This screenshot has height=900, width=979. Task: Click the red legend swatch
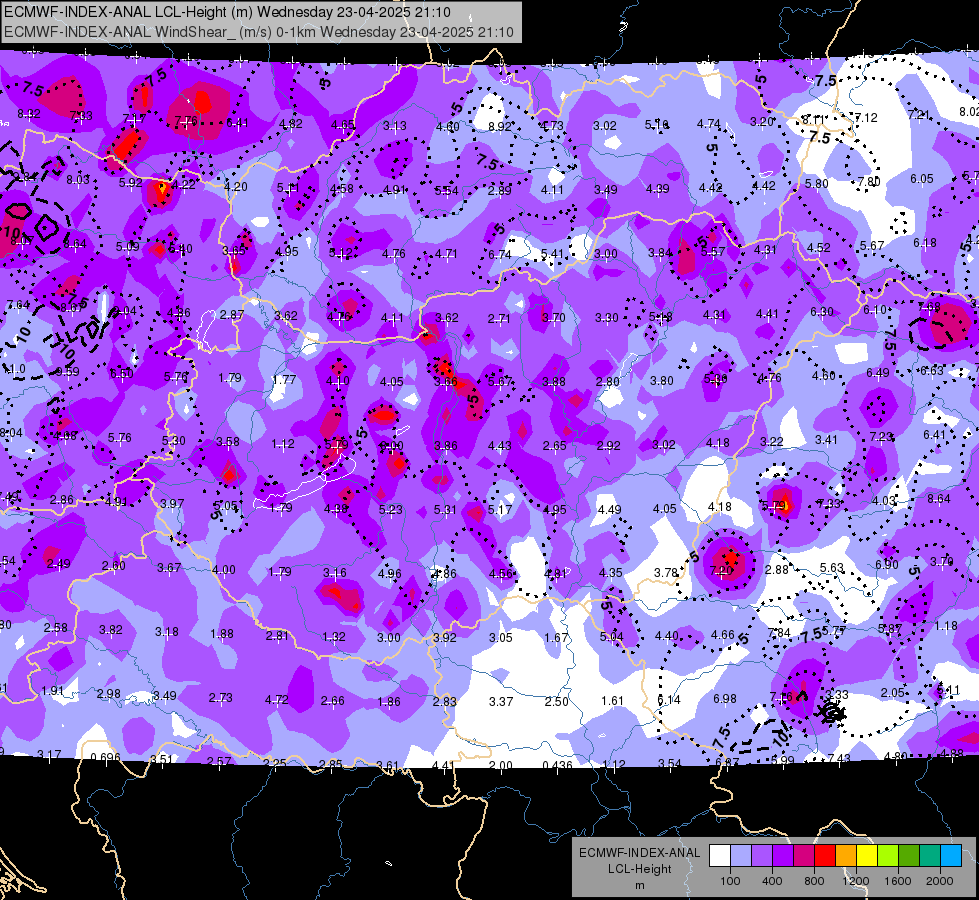coord(825,856)
